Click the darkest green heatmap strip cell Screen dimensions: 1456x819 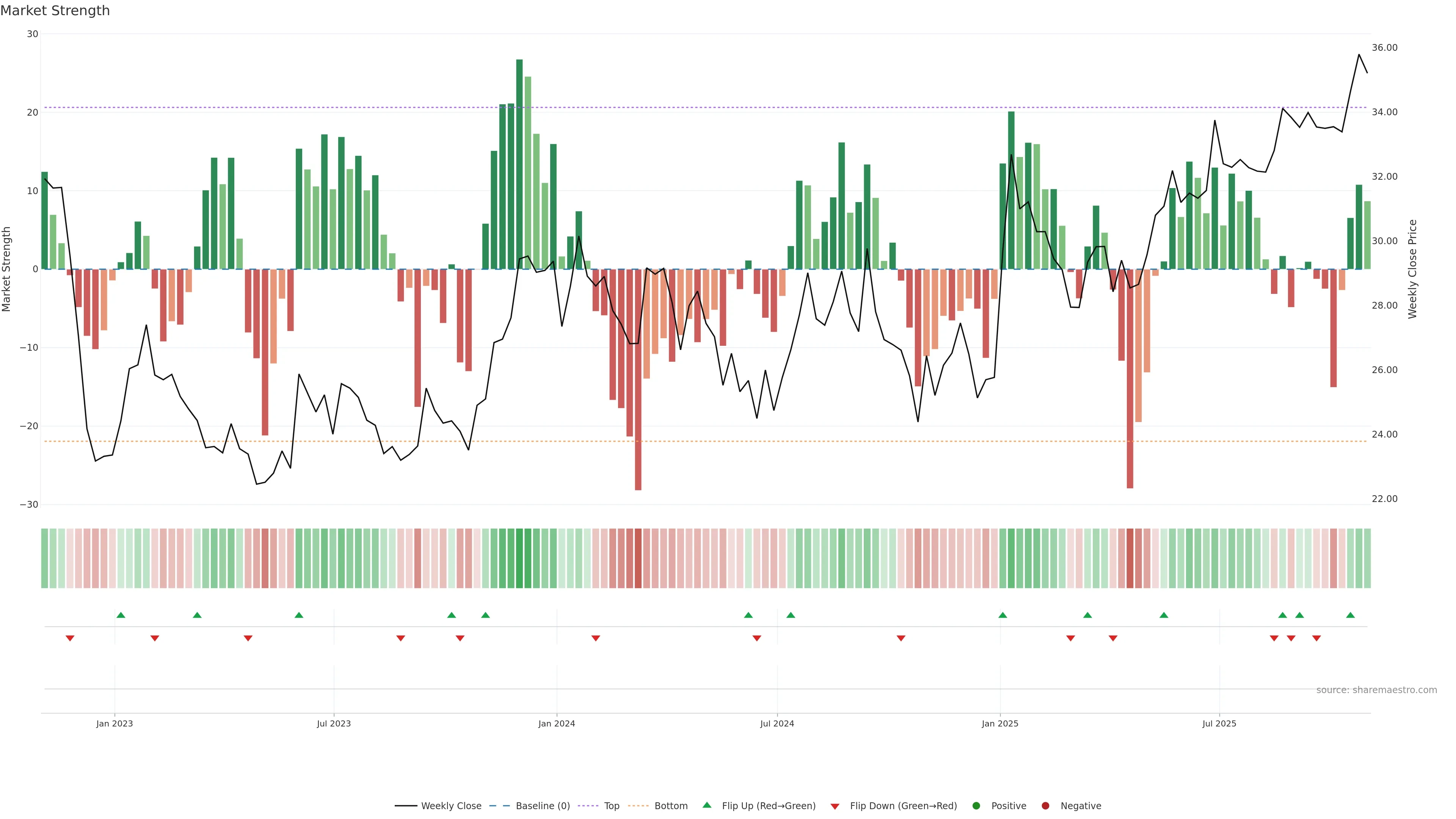pyautogui.click(x=519, y=558)
